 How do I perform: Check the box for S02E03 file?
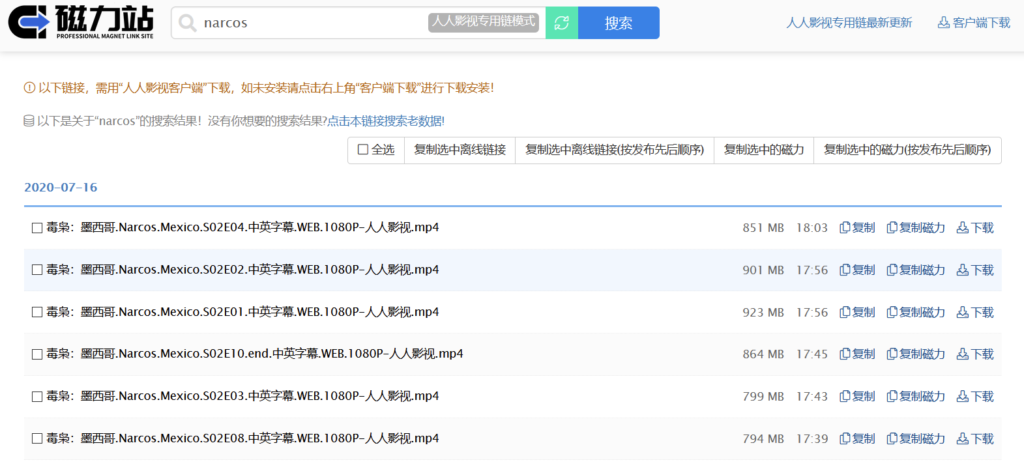pos(37,396)
